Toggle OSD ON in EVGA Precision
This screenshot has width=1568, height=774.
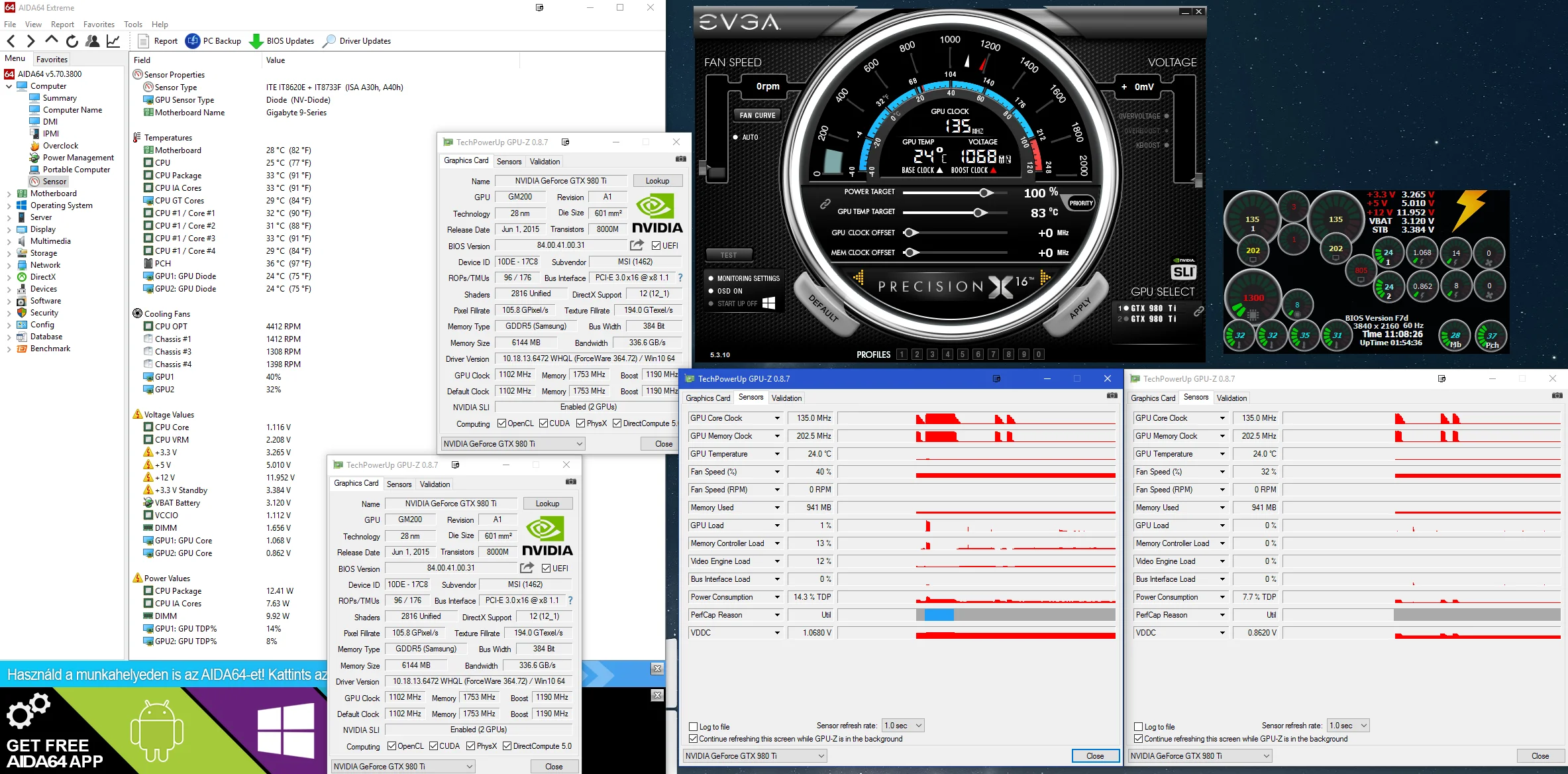point(711,291)
